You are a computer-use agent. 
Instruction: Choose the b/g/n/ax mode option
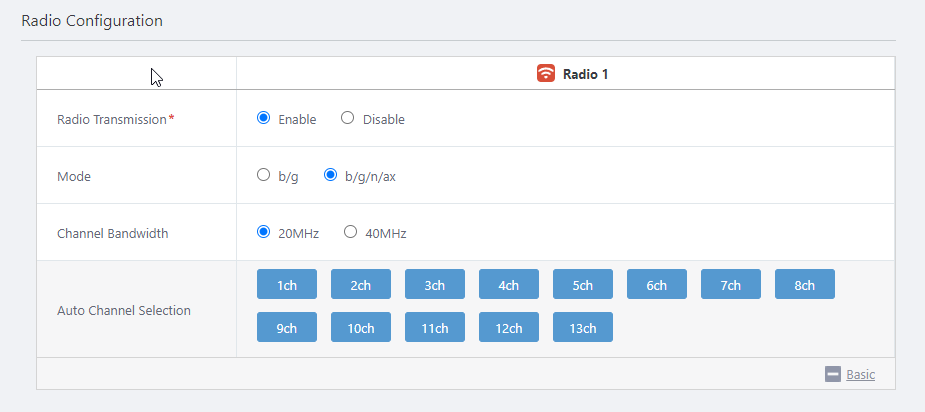tap(331, 175)
